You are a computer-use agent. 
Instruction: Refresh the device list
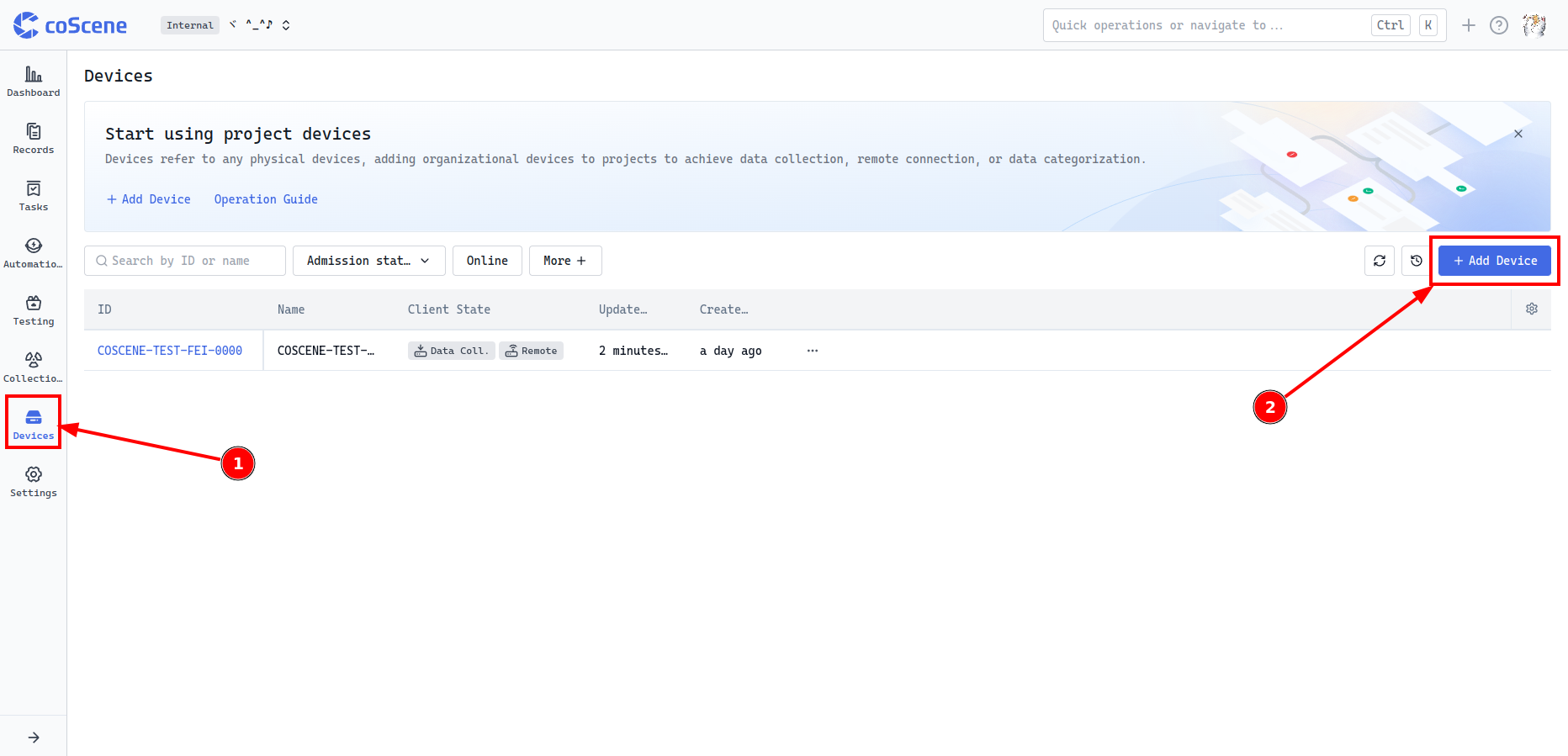(x=1380, y=261)
